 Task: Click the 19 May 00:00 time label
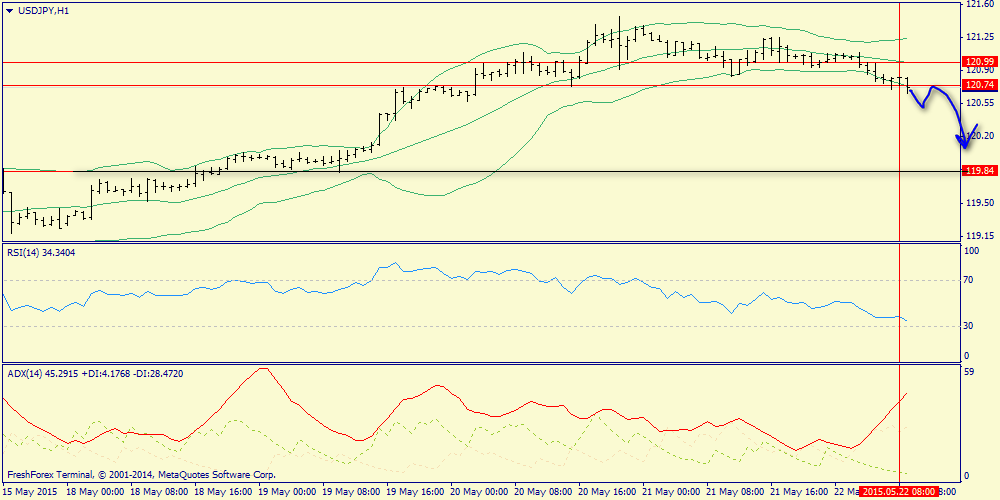tap(286, 492)
